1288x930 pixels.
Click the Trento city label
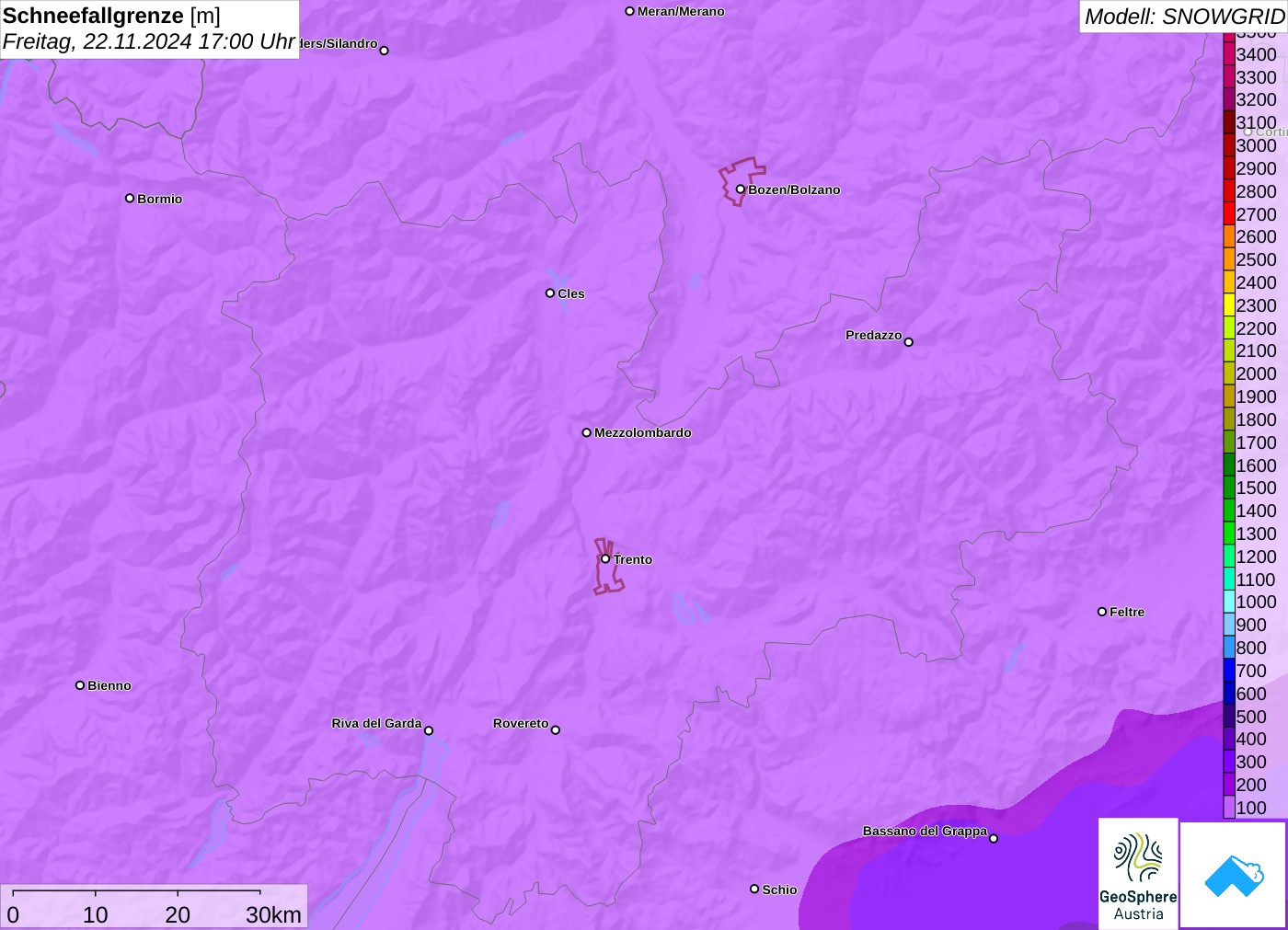click(633, 559)
